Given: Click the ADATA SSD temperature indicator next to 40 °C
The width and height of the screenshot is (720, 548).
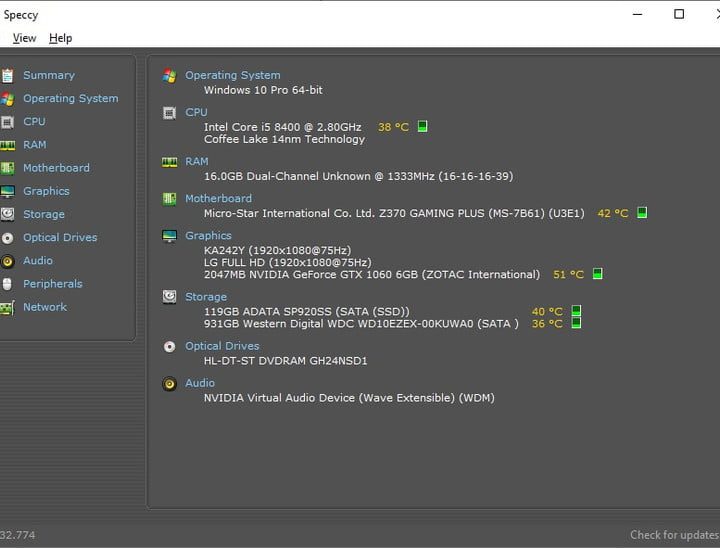Looking at the screenshot, I should (576, 311).
